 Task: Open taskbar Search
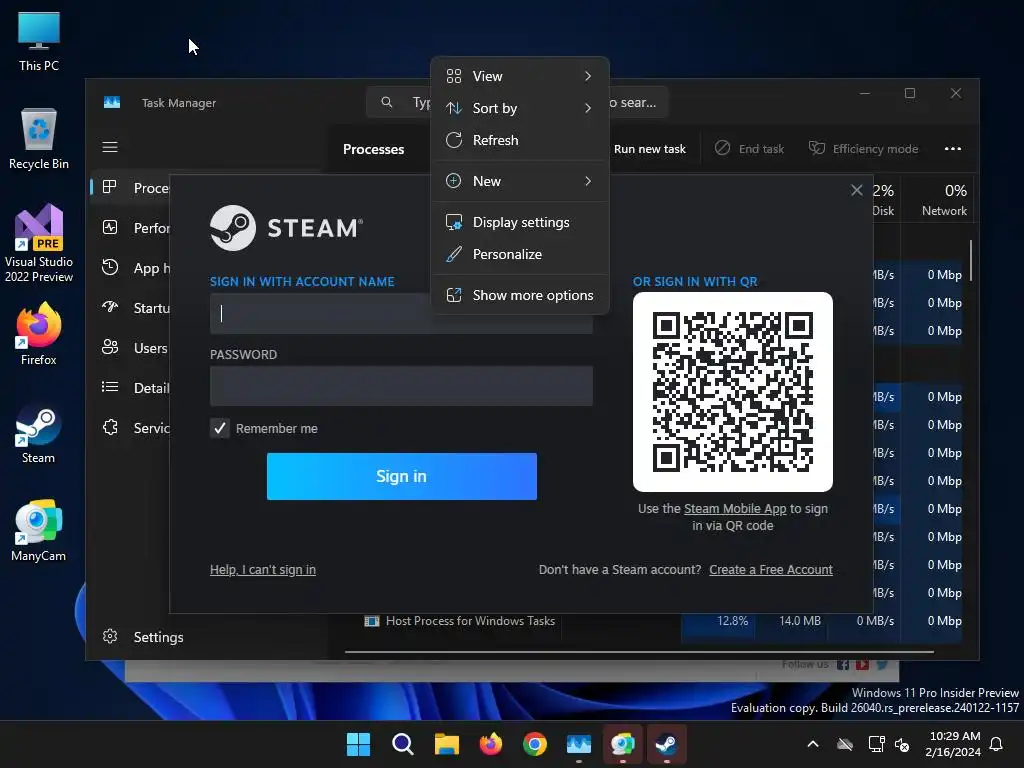pos(402,744)
